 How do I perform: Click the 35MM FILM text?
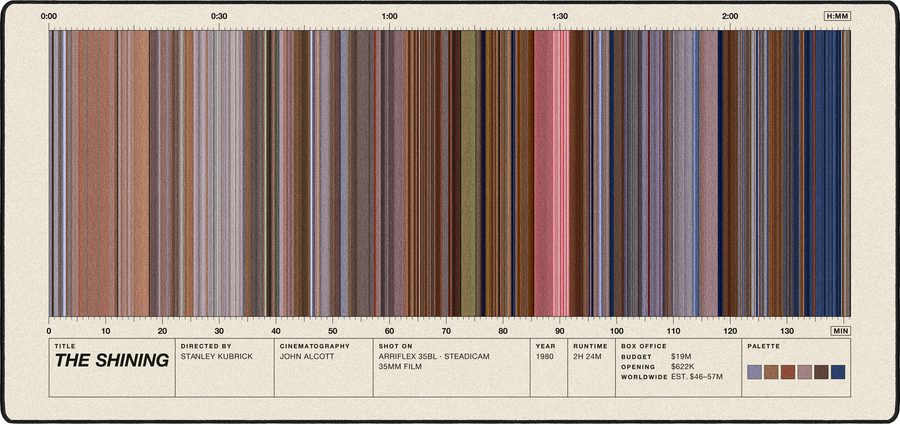pyautogui.click(x=400, y=366)
